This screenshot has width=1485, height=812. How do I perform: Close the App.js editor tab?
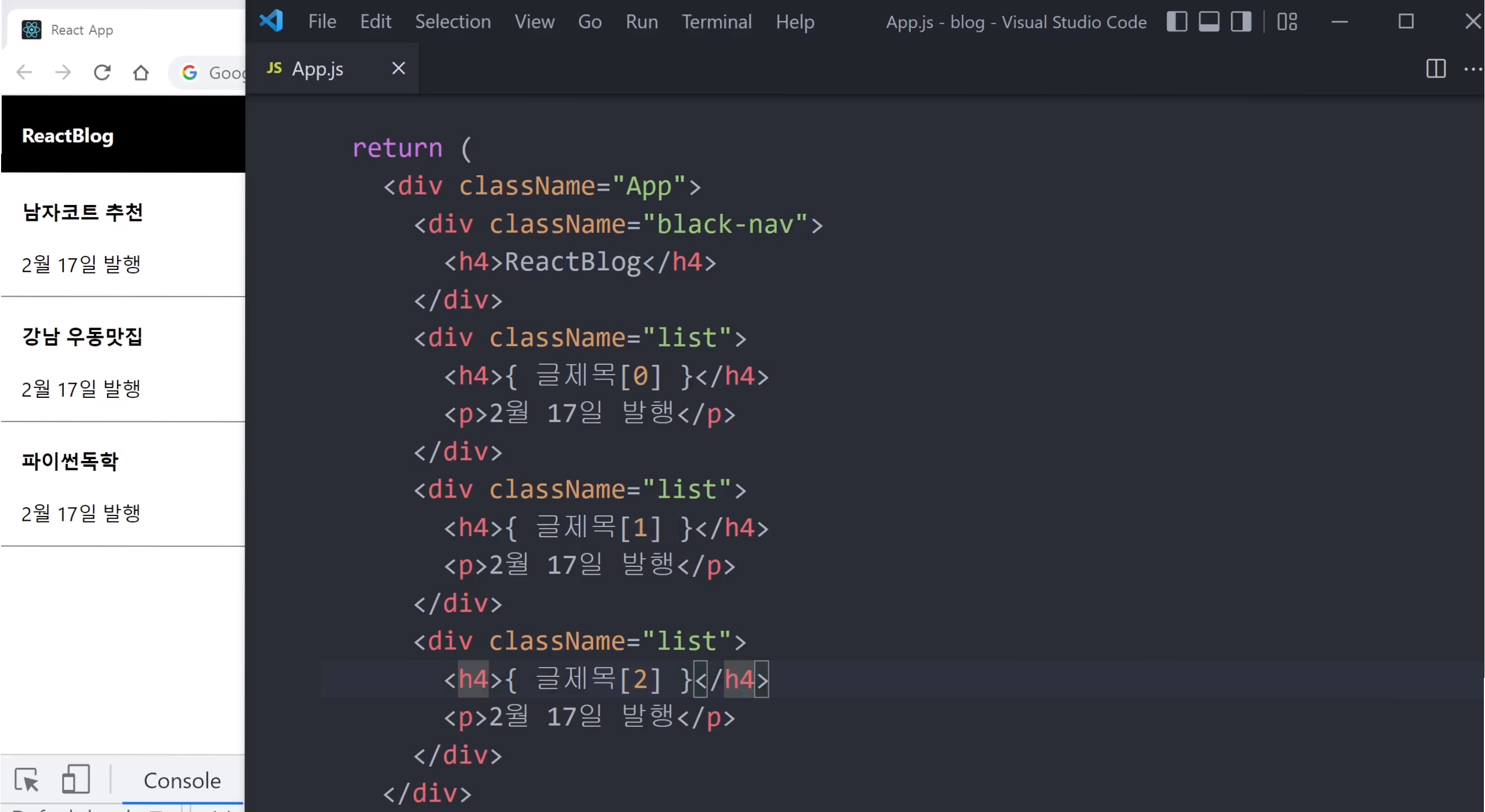click(398, 69)
